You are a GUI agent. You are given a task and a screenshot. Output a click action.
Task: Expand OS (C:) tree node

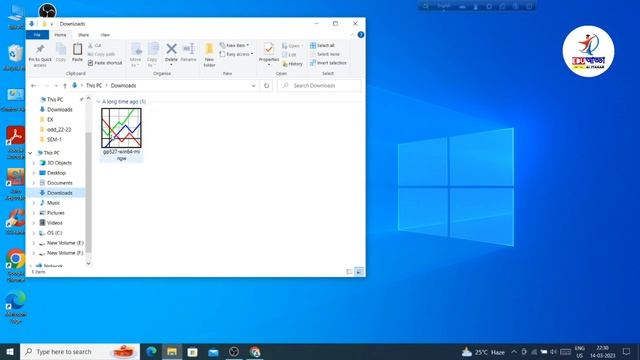click(x=34, y=233)
